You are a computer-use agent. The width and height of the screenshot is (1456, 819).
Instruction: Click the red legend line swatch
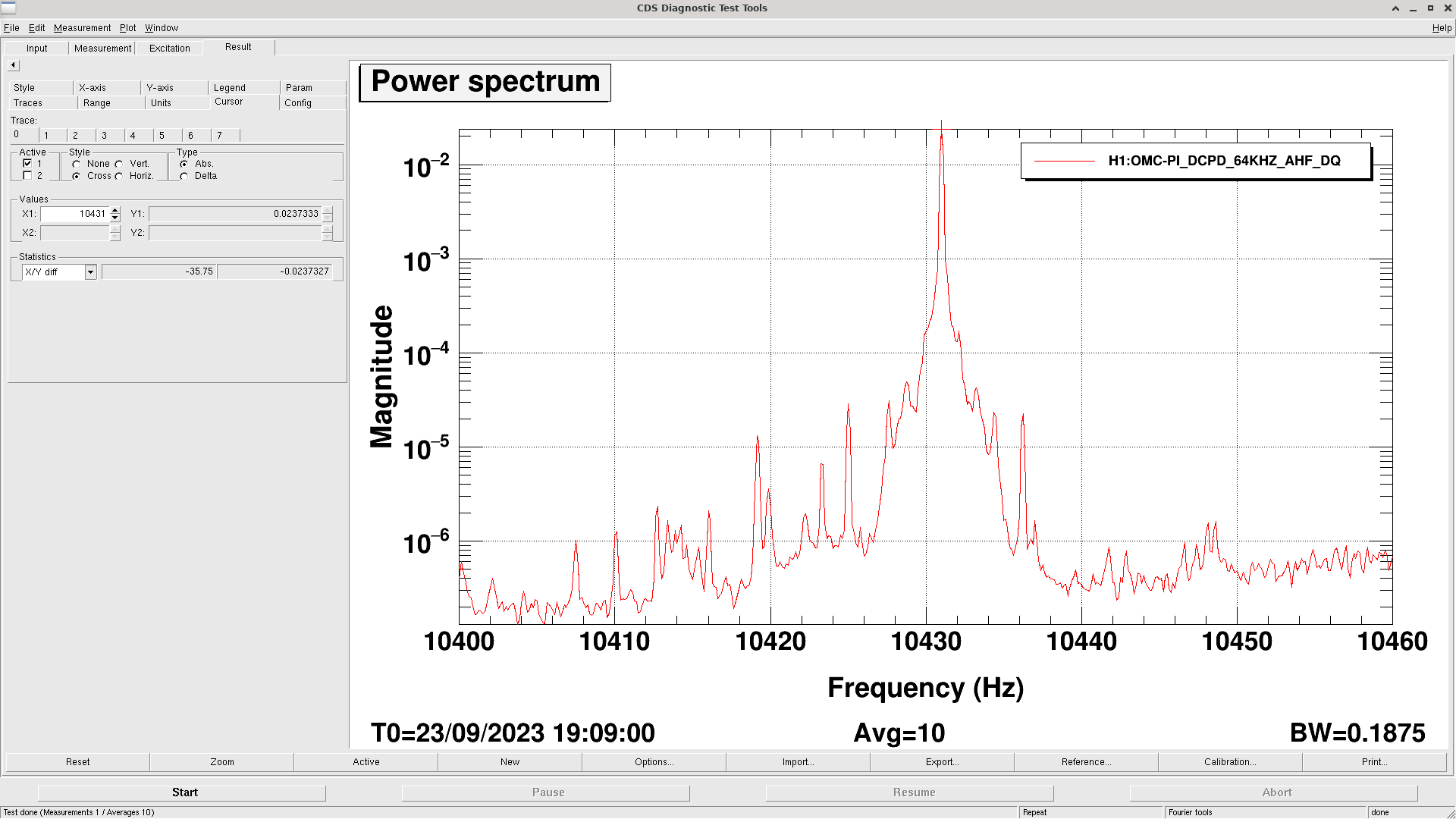pos(1065,161)
